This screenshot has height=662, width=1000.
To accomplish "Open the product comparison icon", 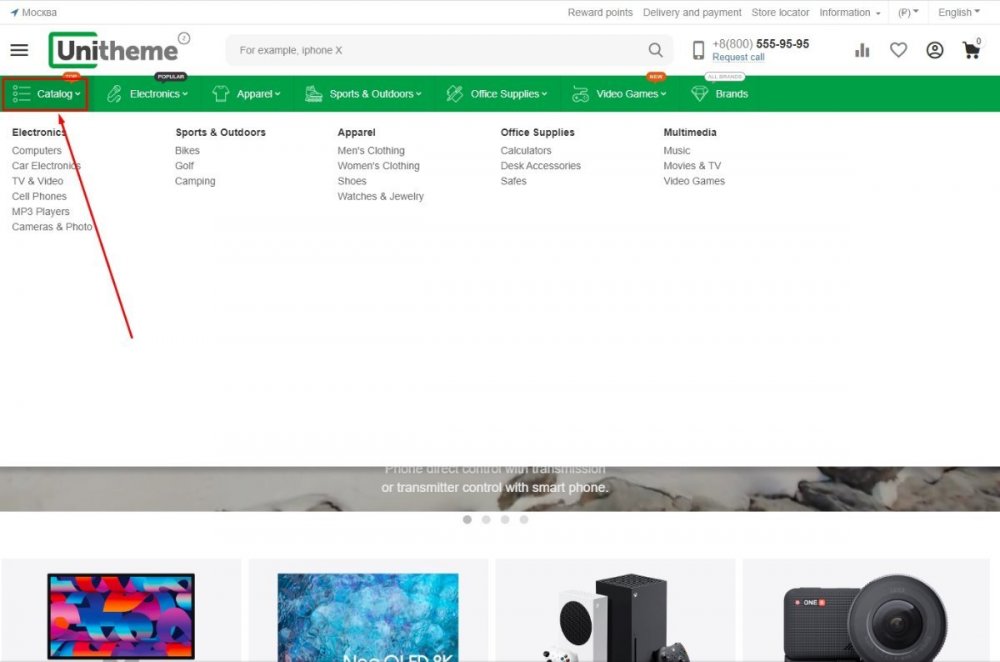I will 862,49.
